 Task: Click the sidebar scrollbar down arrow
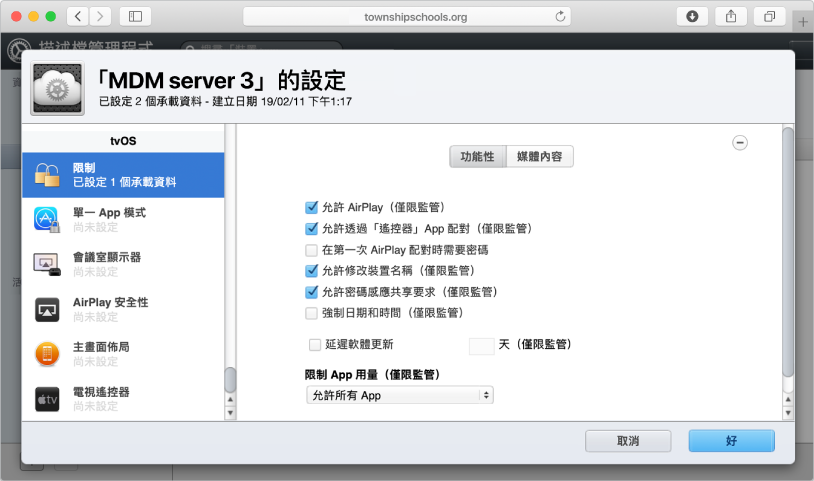tap(230, 413)
